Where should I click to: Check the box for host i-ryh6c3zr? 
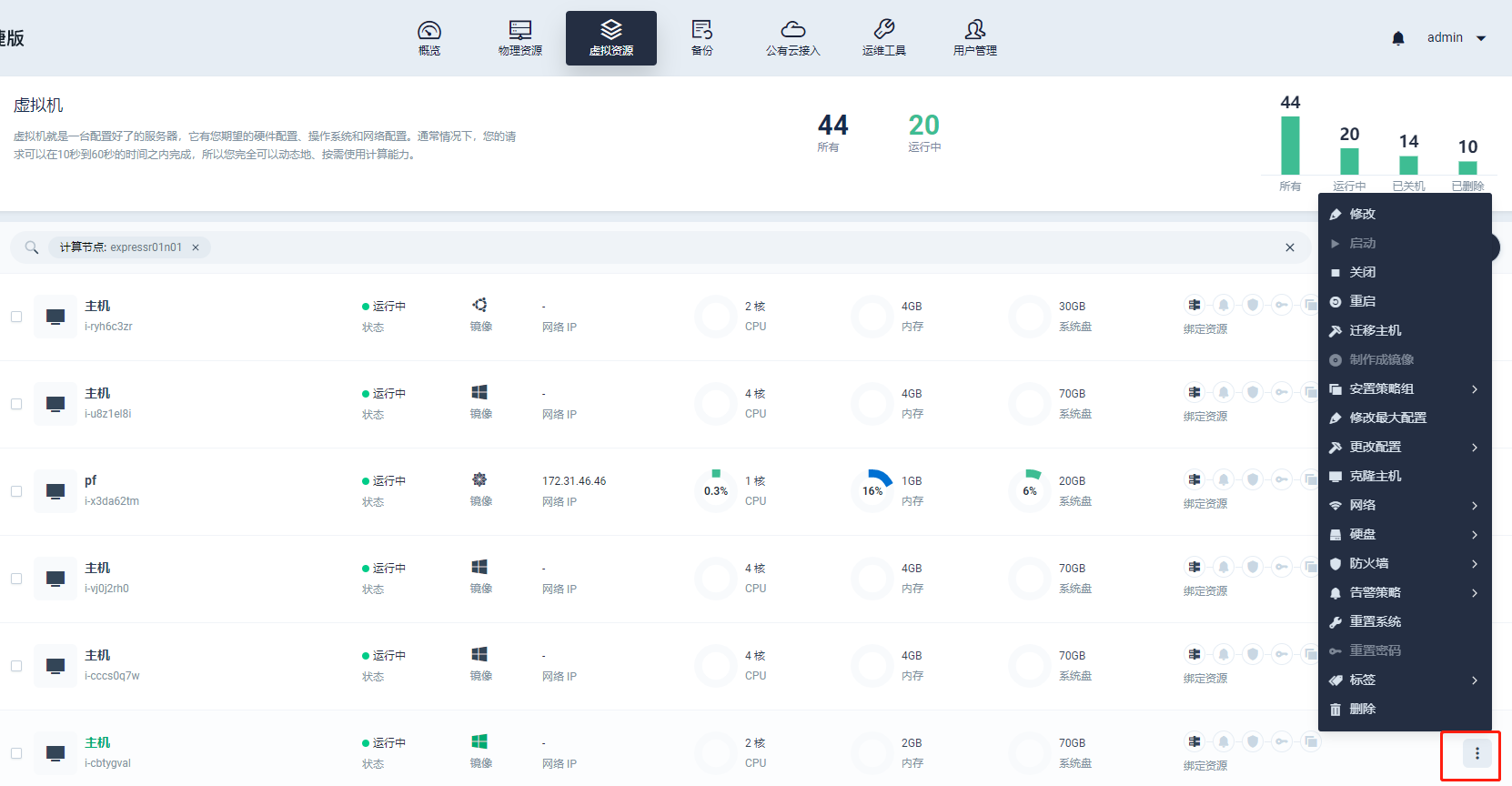[x=16, y=317]
